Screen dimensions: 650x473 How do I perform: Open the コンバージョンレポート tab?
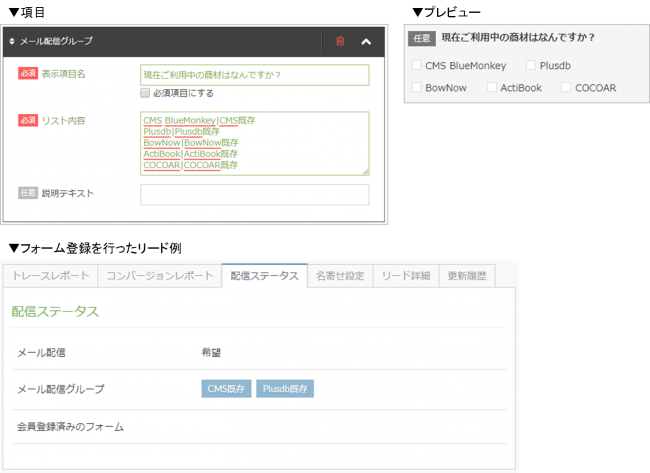[x=160, y=276]
